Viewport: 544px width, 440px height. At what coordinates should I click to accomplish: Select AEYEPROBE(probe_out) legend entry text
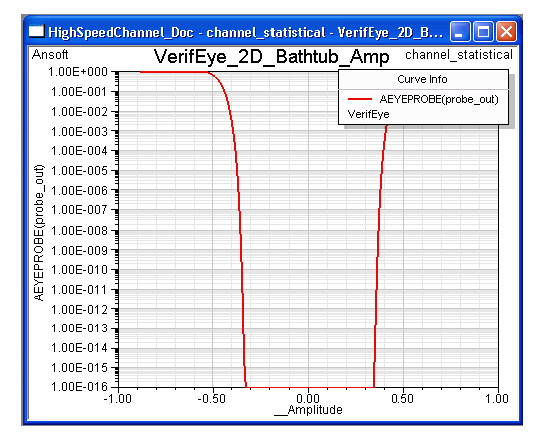[x=439, y=100]
